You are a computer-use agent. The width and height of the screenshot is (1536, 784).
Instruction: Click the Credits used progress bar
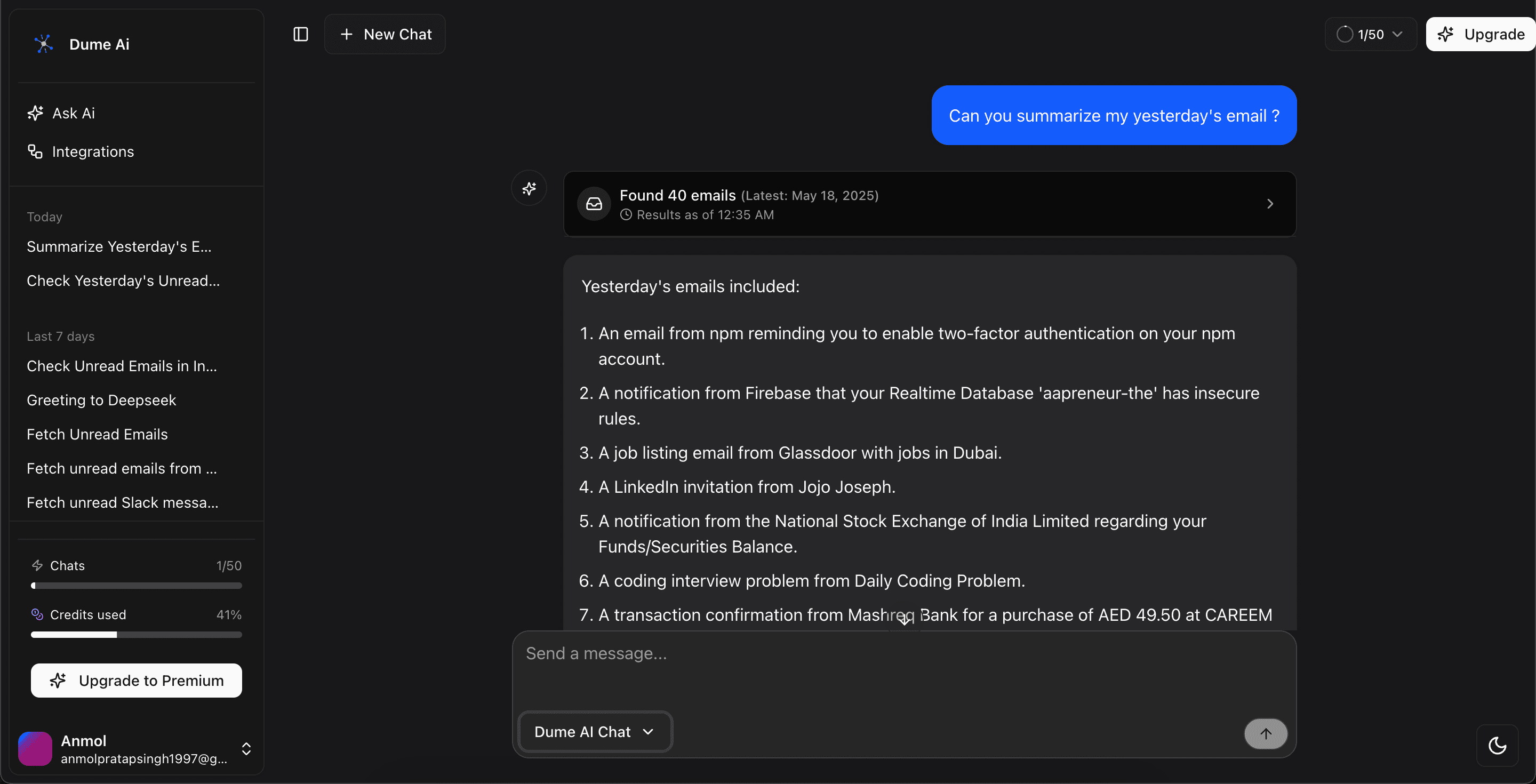tap(137, 635)
